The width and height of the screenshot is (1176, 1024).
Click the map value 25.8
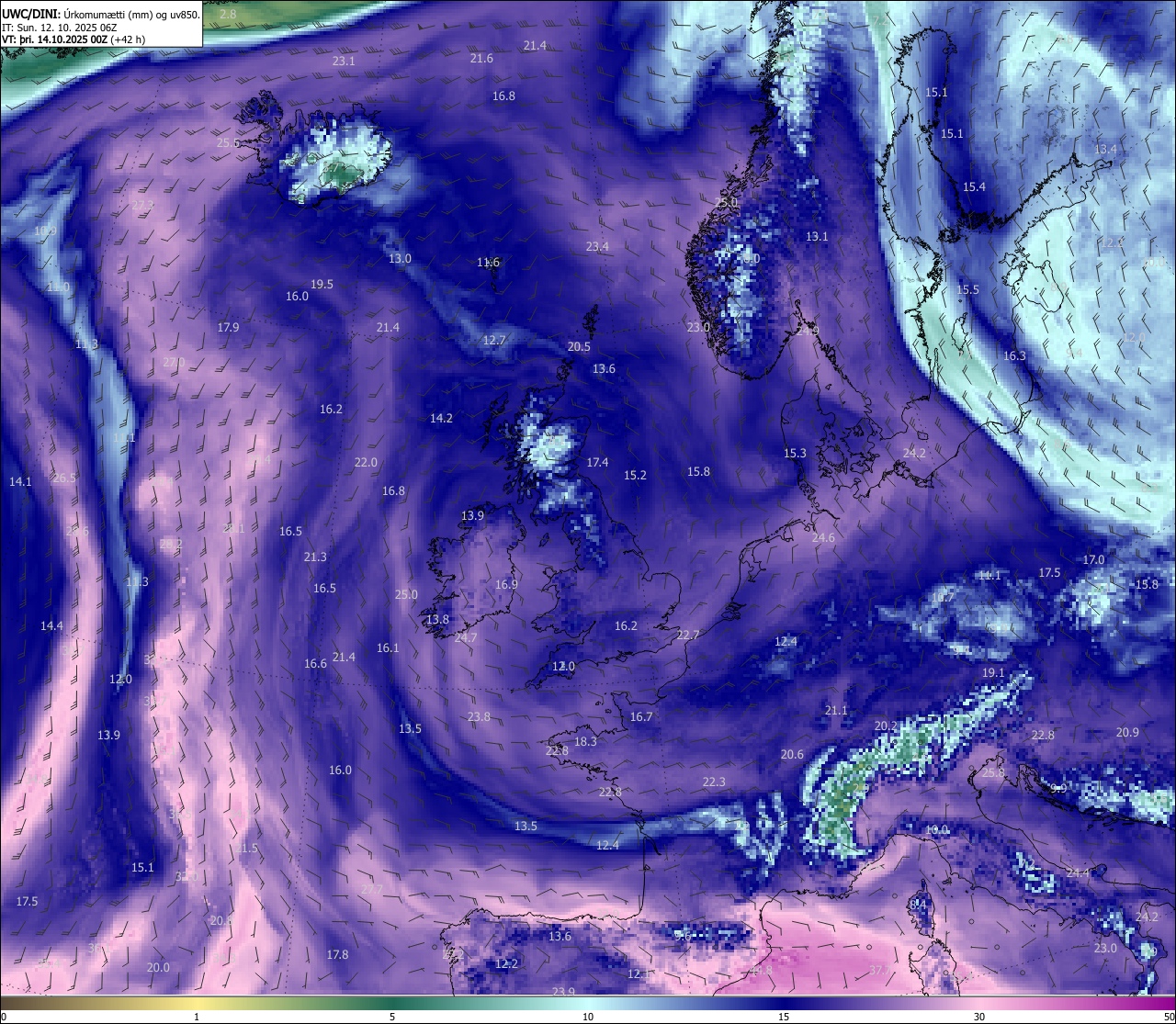pyautogui.click(x=993, y=772)
